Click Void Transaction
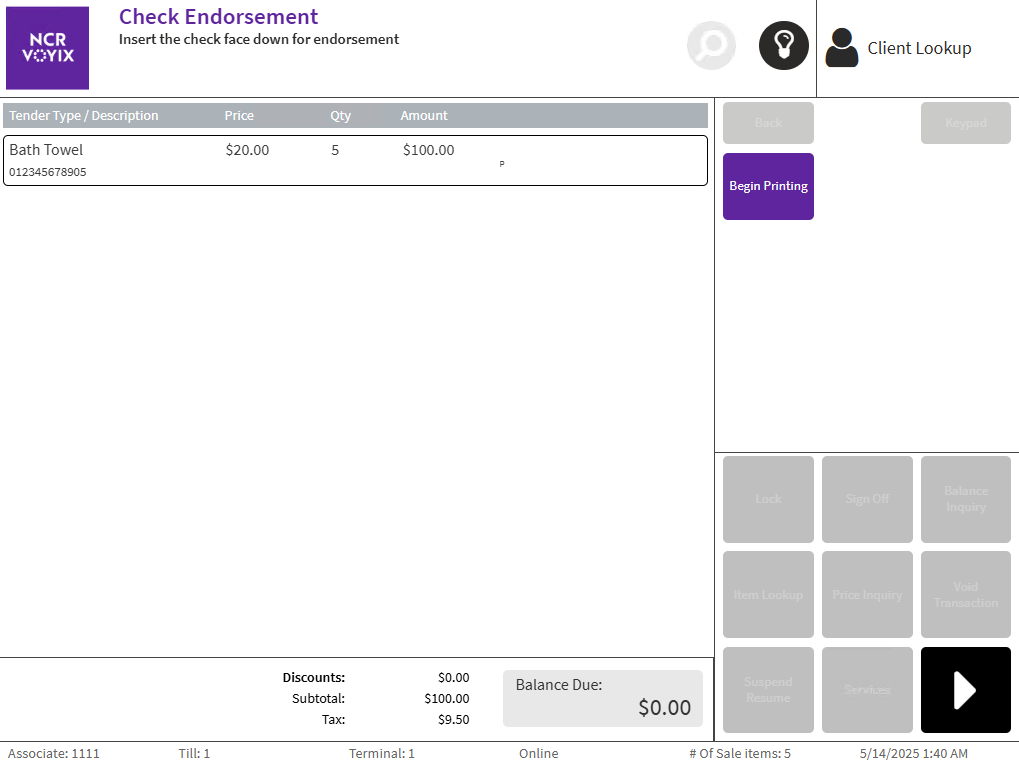Screen dimensions: 1019x764 coord(965,595)
